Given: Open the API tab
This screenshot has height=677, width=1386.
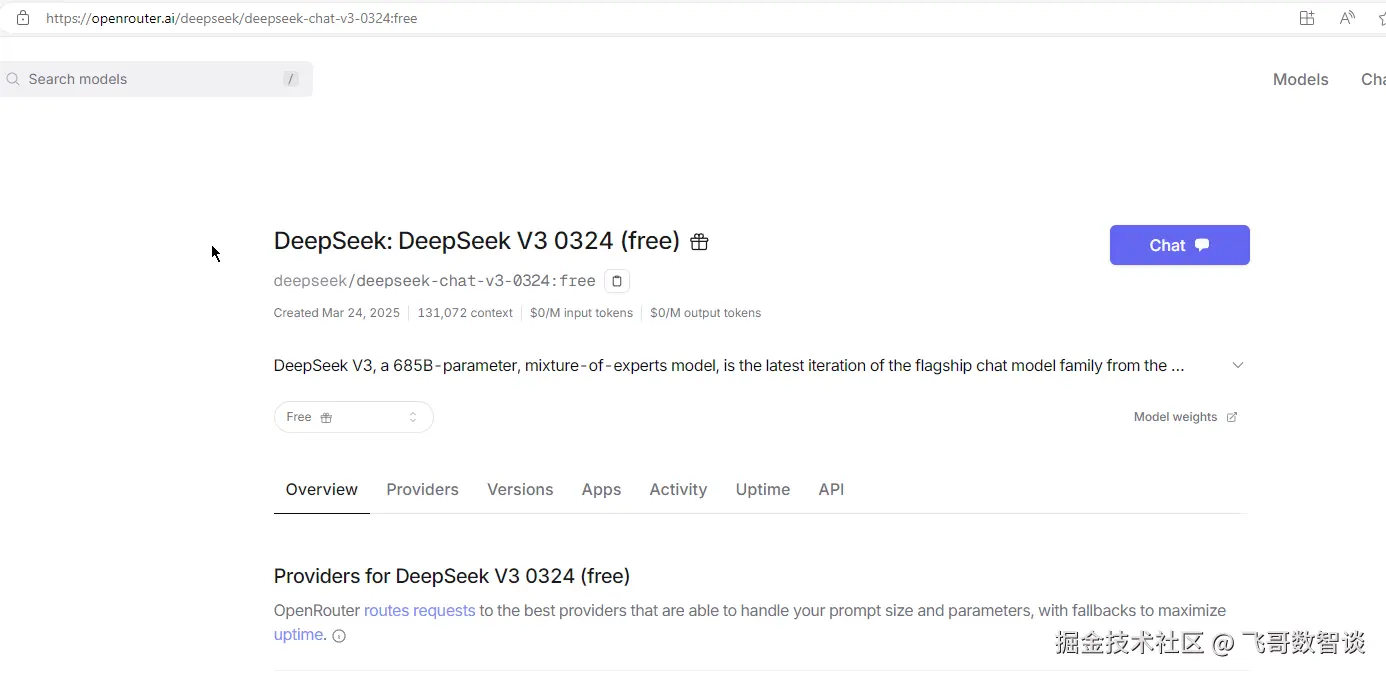Looking at the screenshot, I should 831,489.
